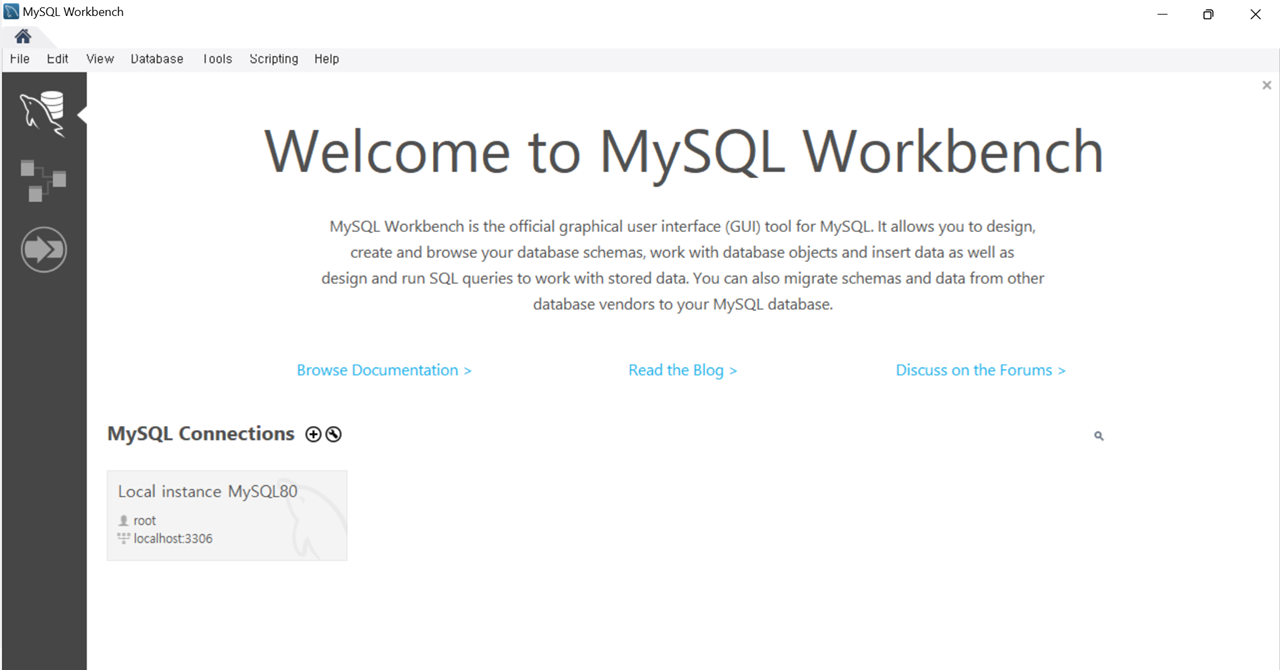1280x670 pixels.
Task: Minimize the MySQL Workbench window
Action: 1162,14
